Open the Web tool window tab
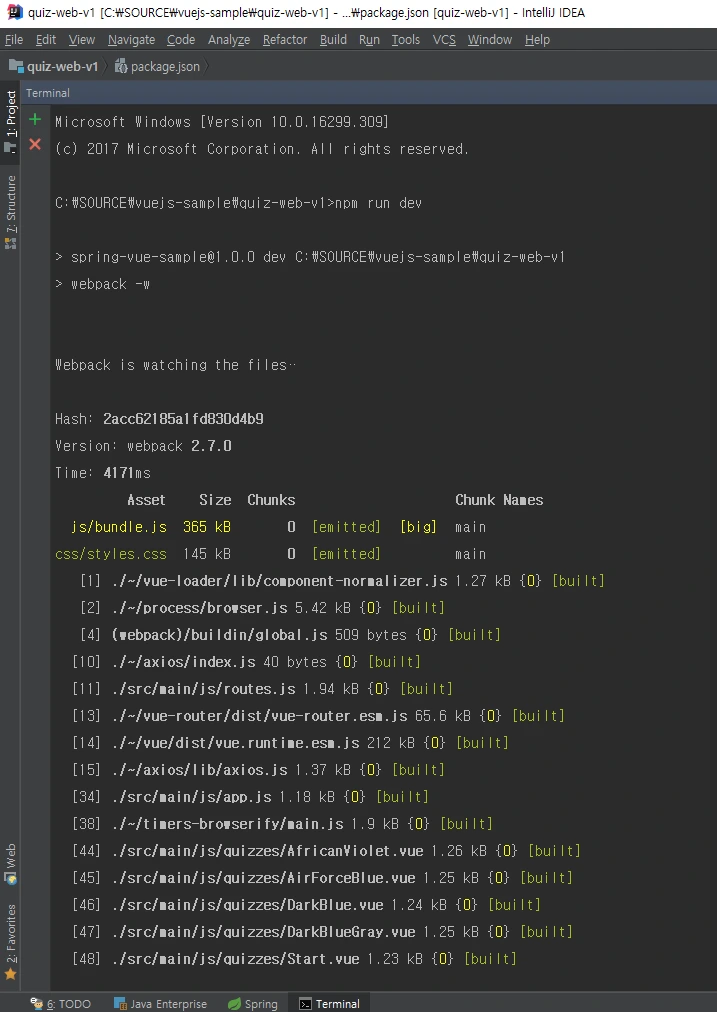The height and width of the screenshot is (1012, 717). click(10, 864)
